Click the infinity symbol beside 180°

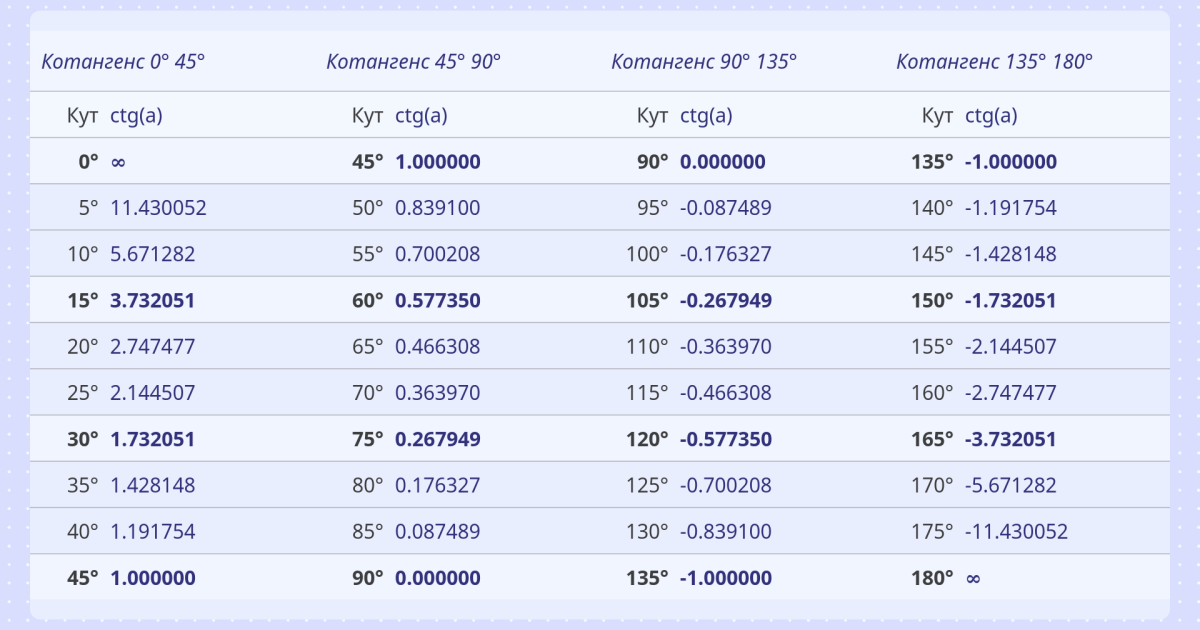pyautogui.click(x=973, y=578)
